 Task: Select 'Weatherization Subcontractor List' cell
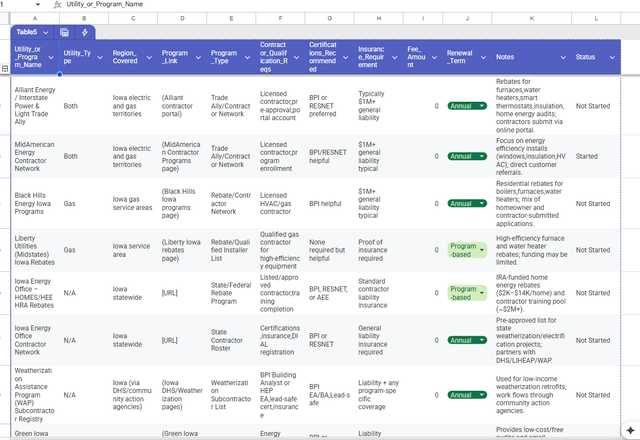click(231, 395)
